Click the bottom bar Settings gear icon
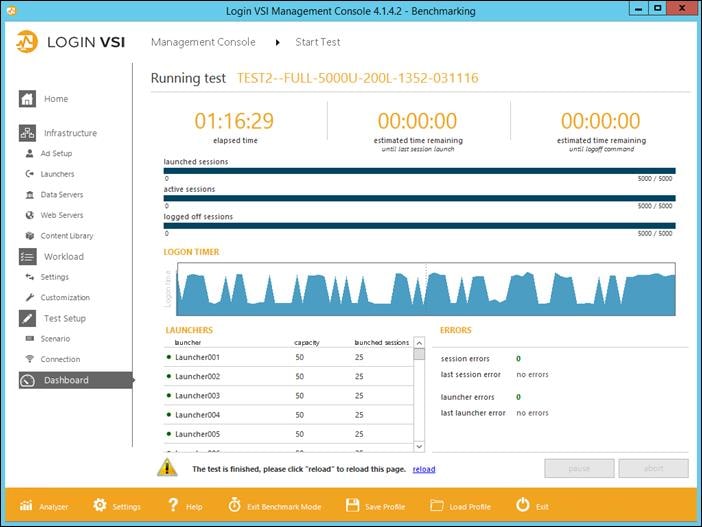 click(99, 505)
